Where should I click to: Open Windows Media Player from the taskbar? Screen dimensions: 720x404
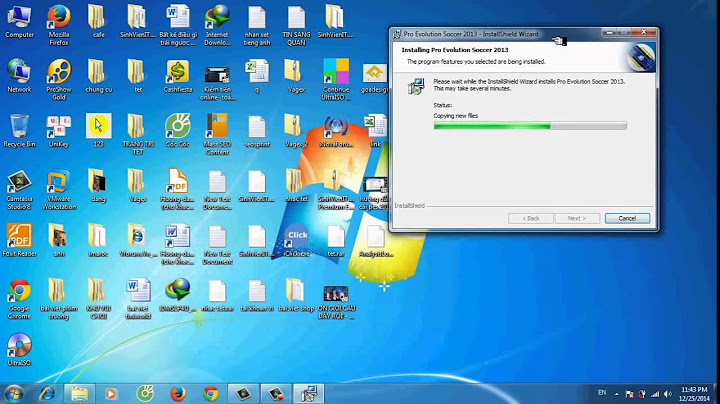tap(111, 394)
